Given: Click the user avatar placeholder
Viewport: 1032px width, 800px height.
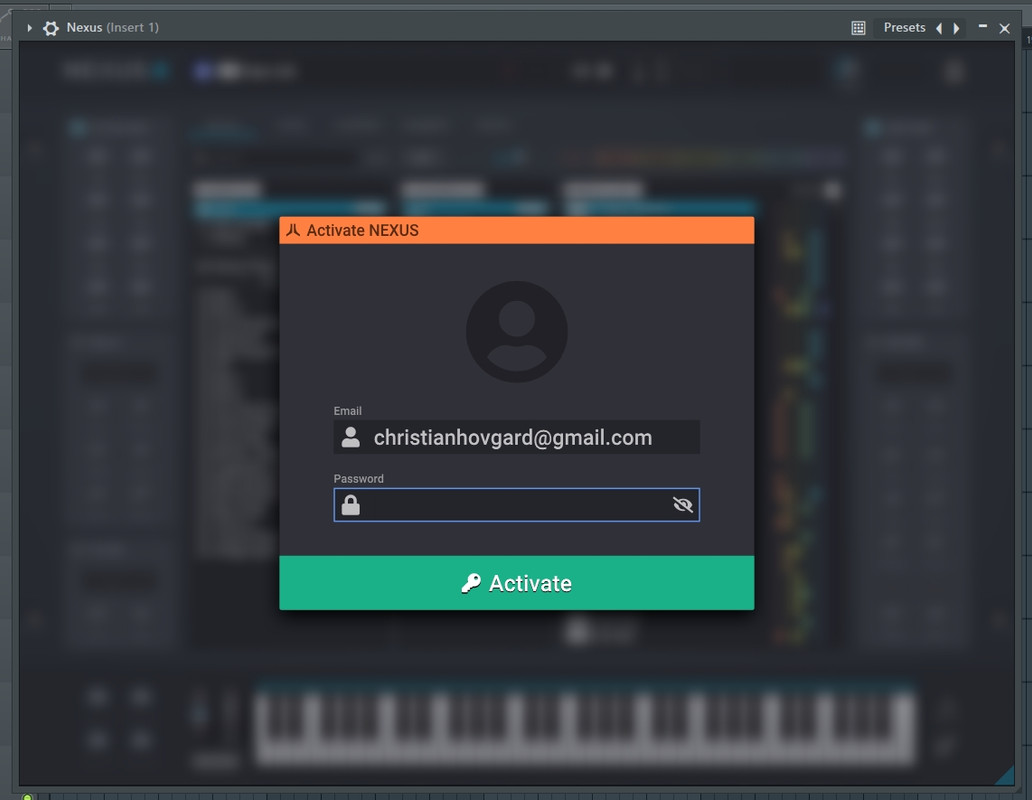Looking at the screenshot, I should click(x=517, y=332).
